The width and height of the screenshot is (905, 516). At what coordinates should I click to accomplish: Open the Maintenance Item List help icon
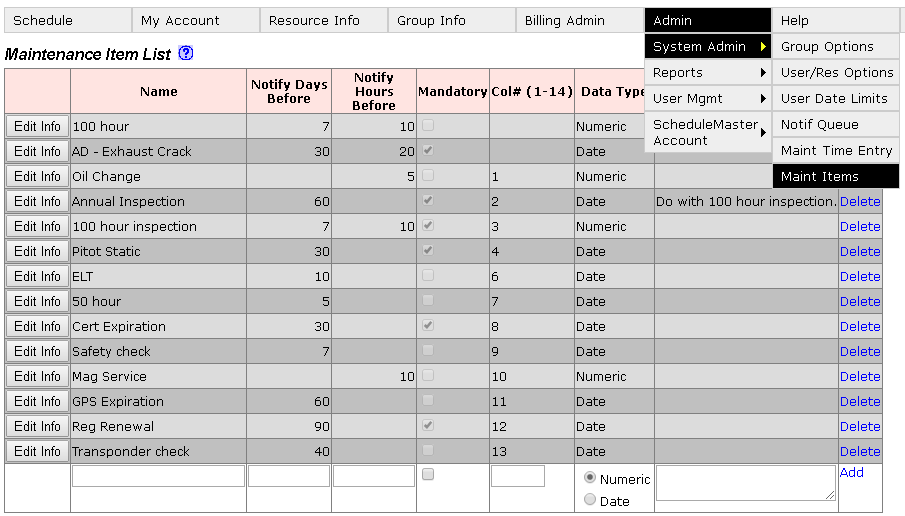[186, 53]
